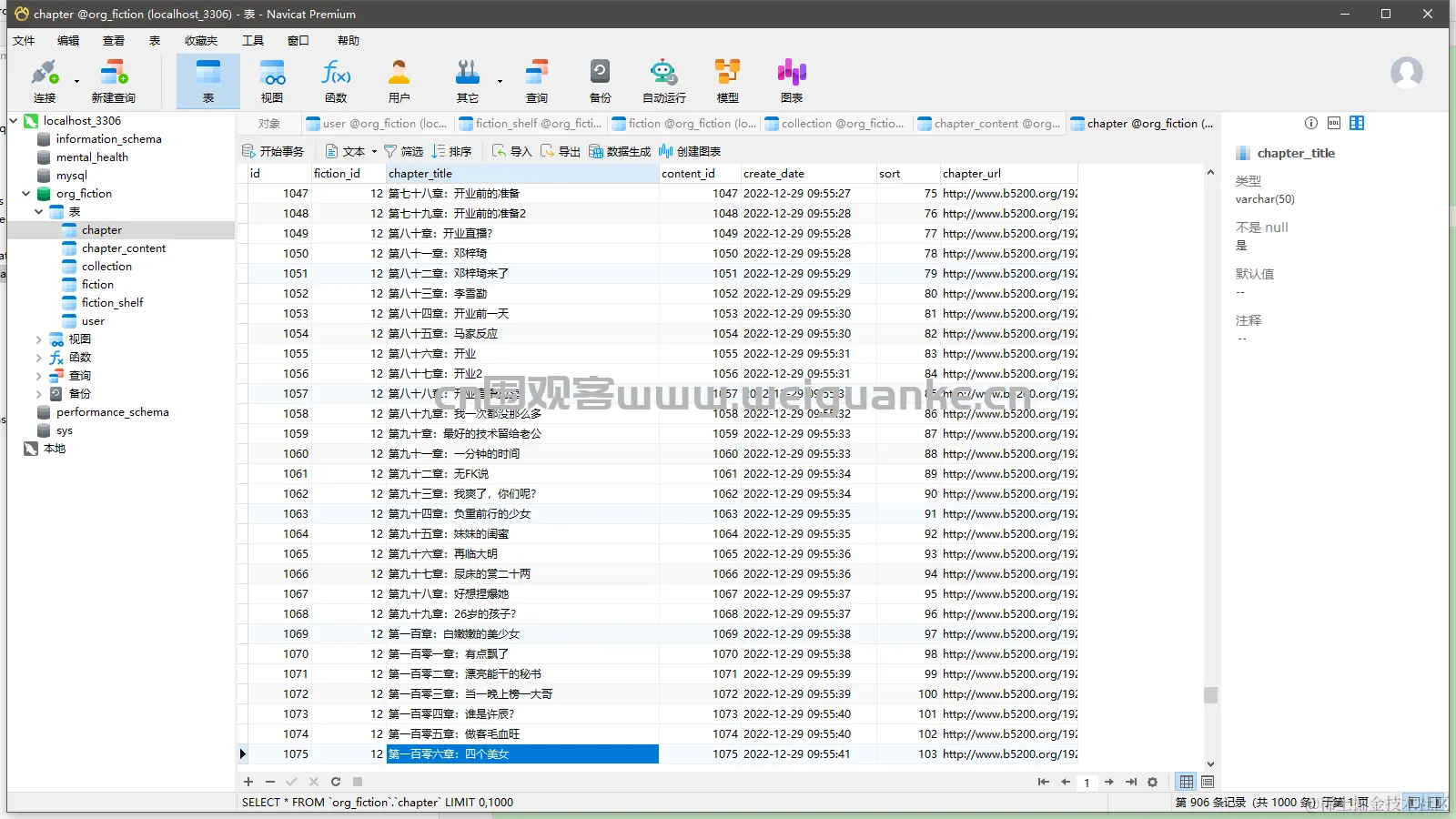Open the 用户 (User) toolbar icon

399,81
